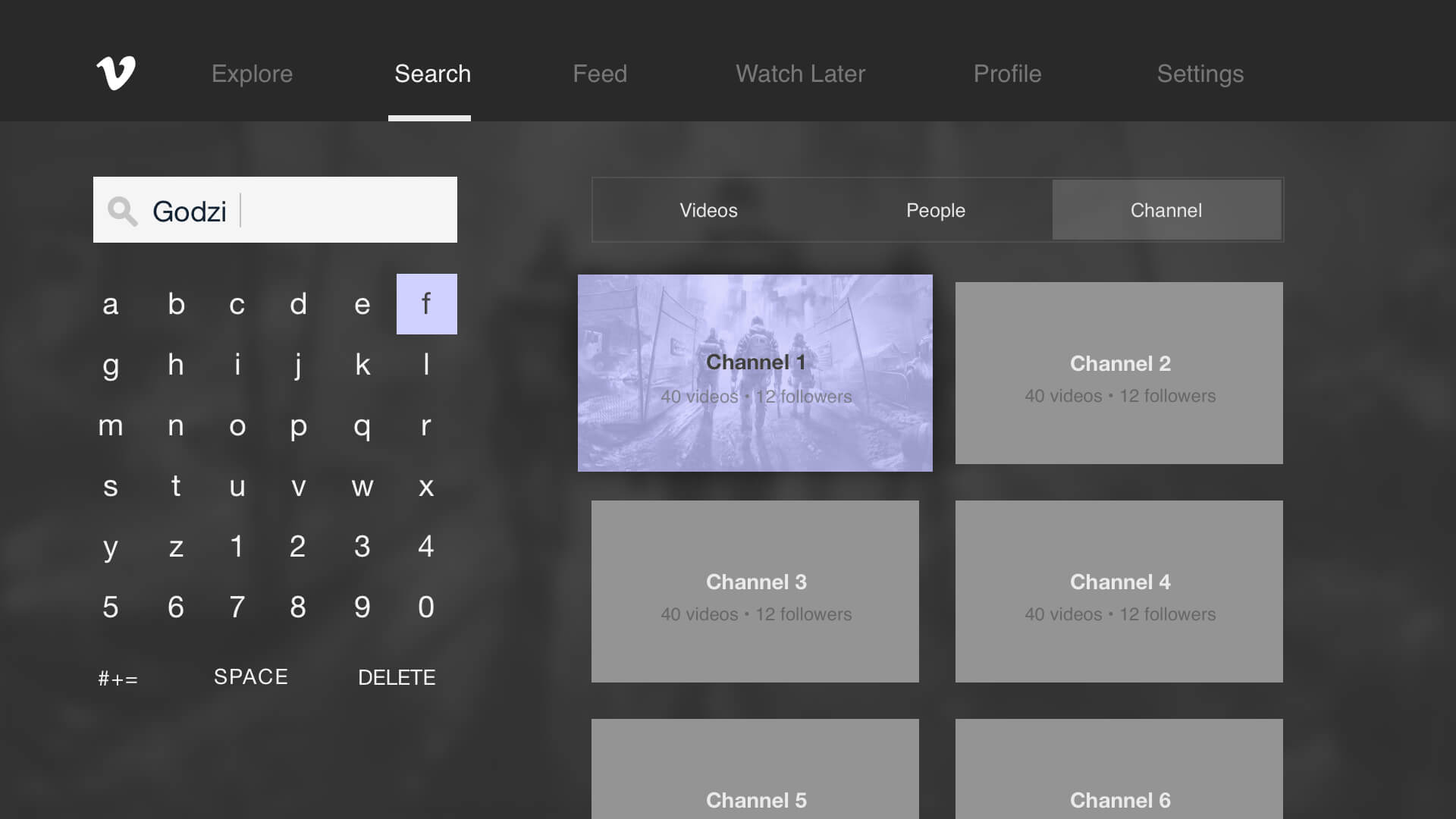Screen dimensions: 1456x819
Task: Switch to the Videos results tab
Action: [x=708, y=210]
